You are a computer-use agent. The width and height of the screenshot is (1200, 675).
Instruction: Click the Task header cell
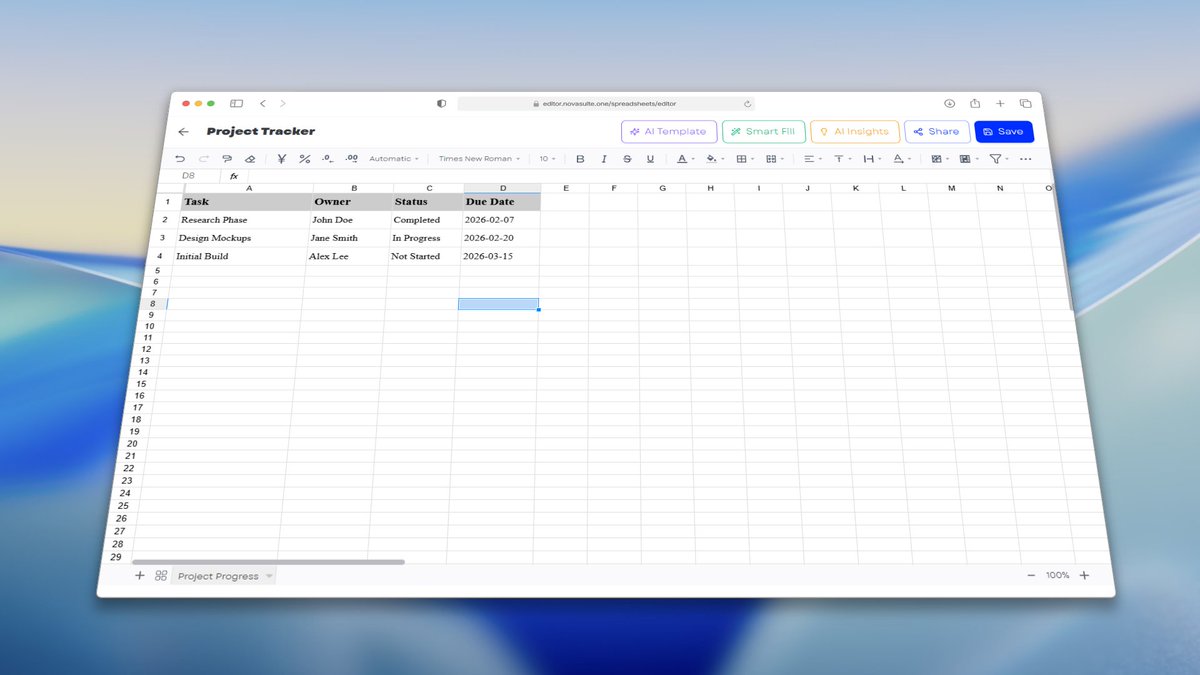[x=248, y=201]
